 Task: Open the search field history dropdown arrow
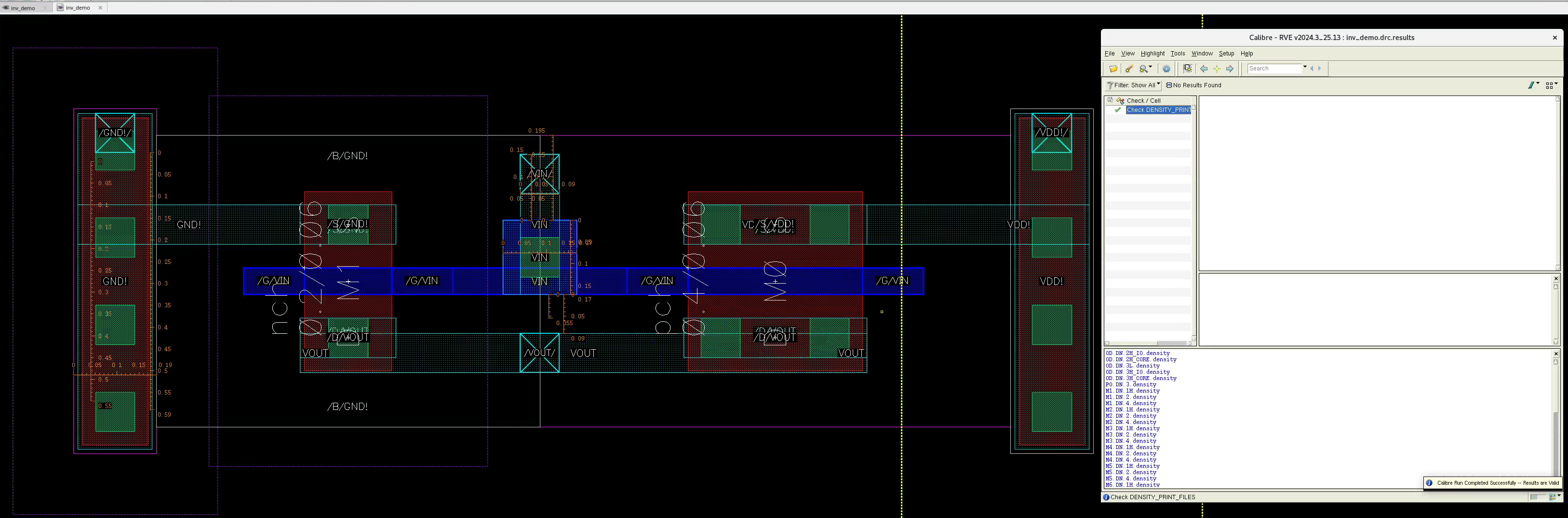pyautogui.click(x=1304, y=68)
